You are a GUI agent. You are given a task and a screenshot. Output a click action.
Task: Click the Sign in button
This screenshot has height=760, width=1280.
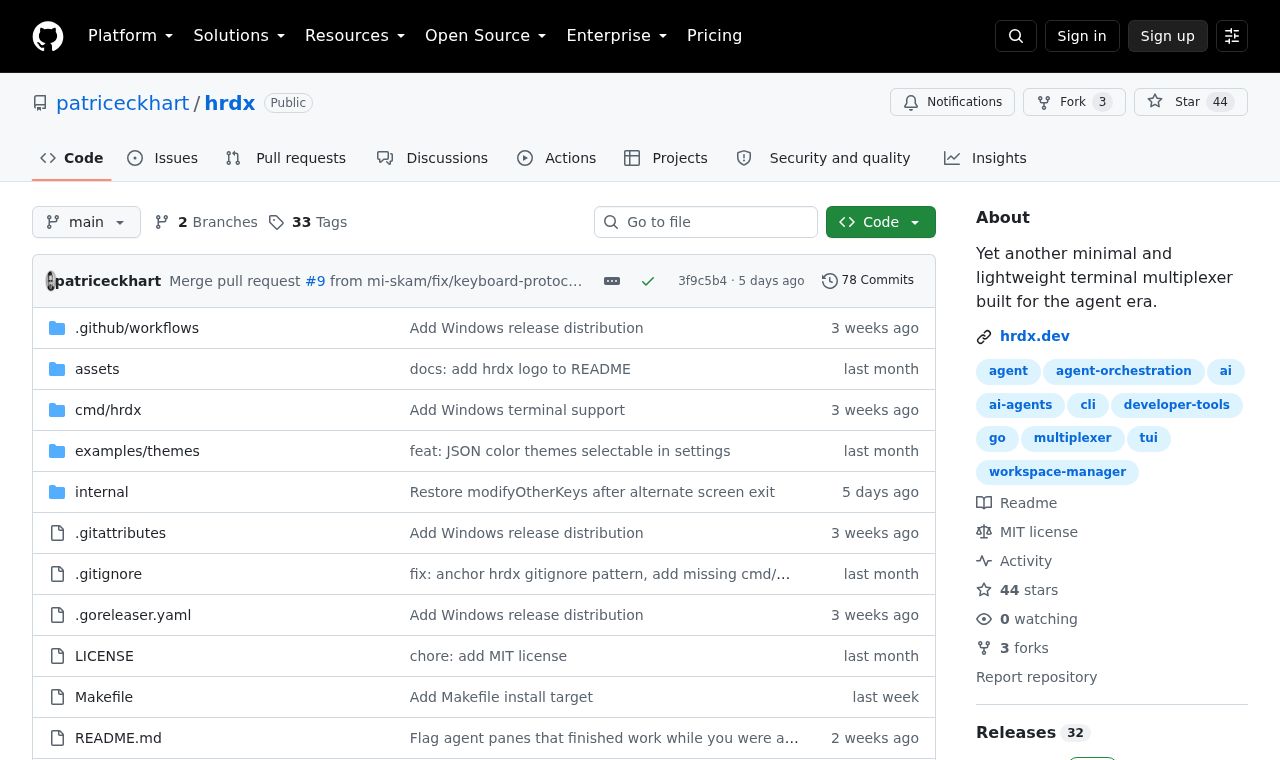click(1082, 36)
